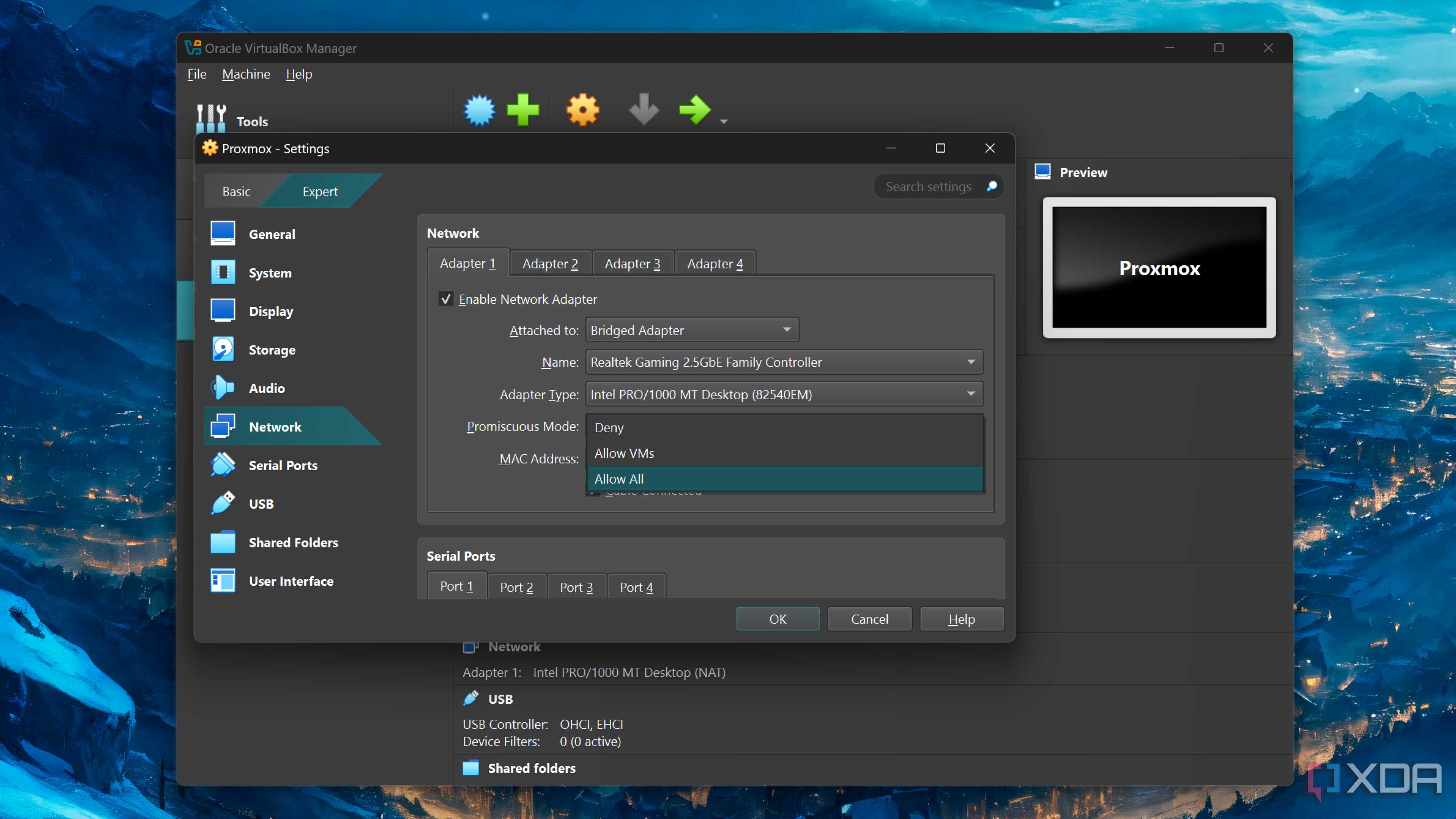
Task: Open the Help menu in menu bar
Action: tap(299, 74)
